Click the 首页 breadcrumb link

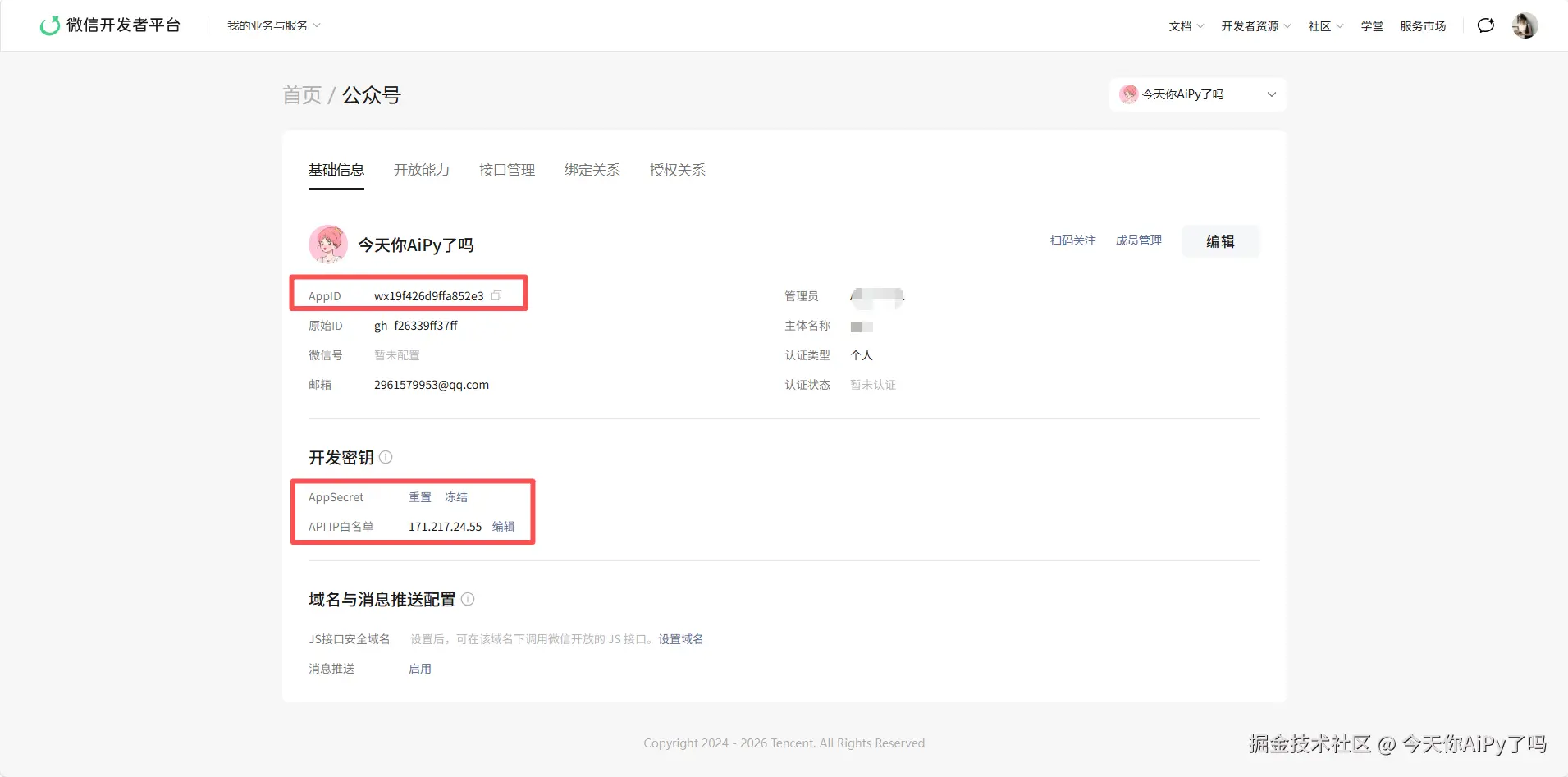click(x=302, y=95)
